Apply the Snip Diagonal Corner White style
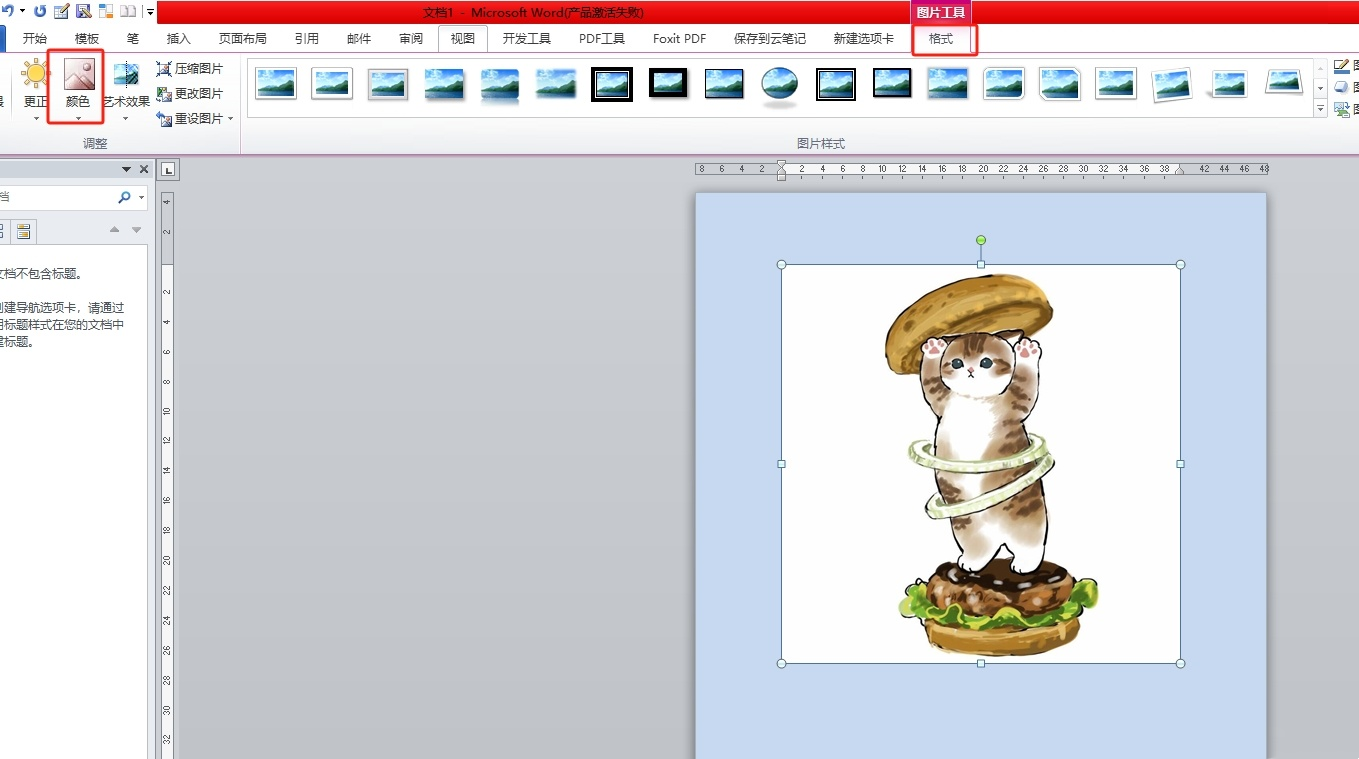 click(x=1060, y=84)
